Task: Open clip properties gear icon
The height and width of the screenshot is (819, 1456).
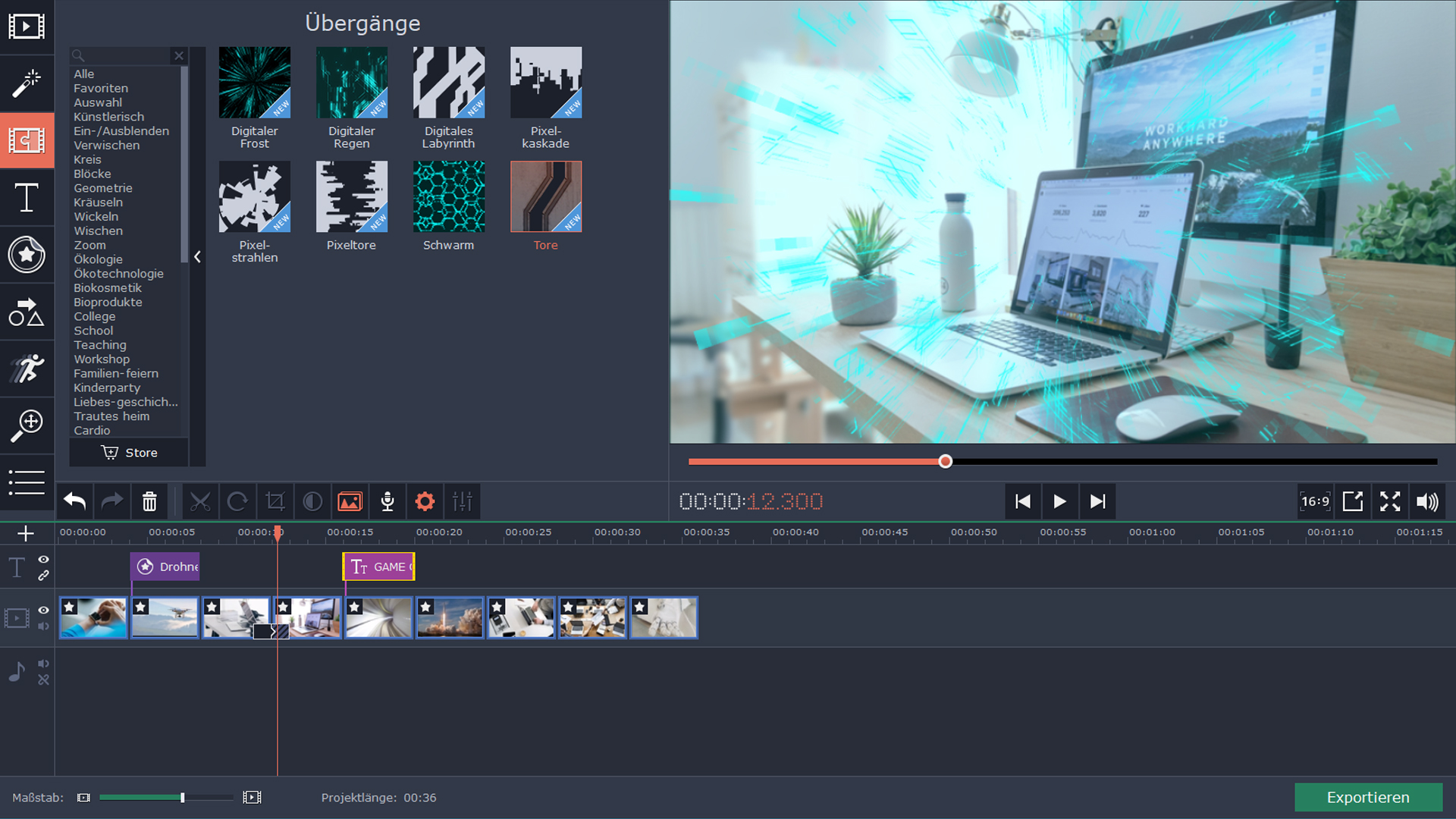Action: (425, 501)
